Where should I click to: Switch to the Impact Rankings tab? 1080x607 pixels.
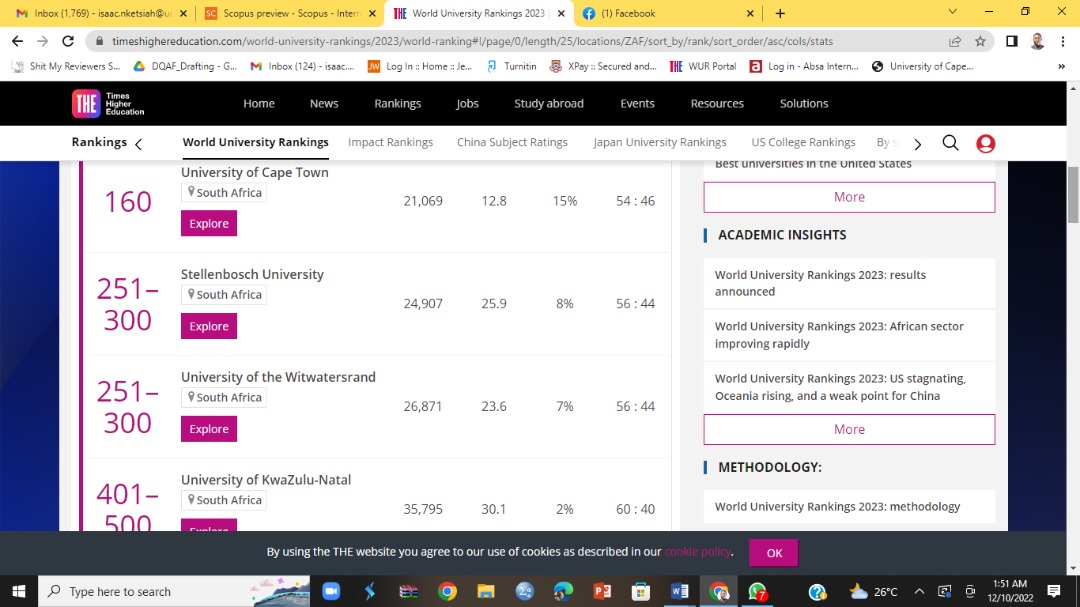pos(391,143)
